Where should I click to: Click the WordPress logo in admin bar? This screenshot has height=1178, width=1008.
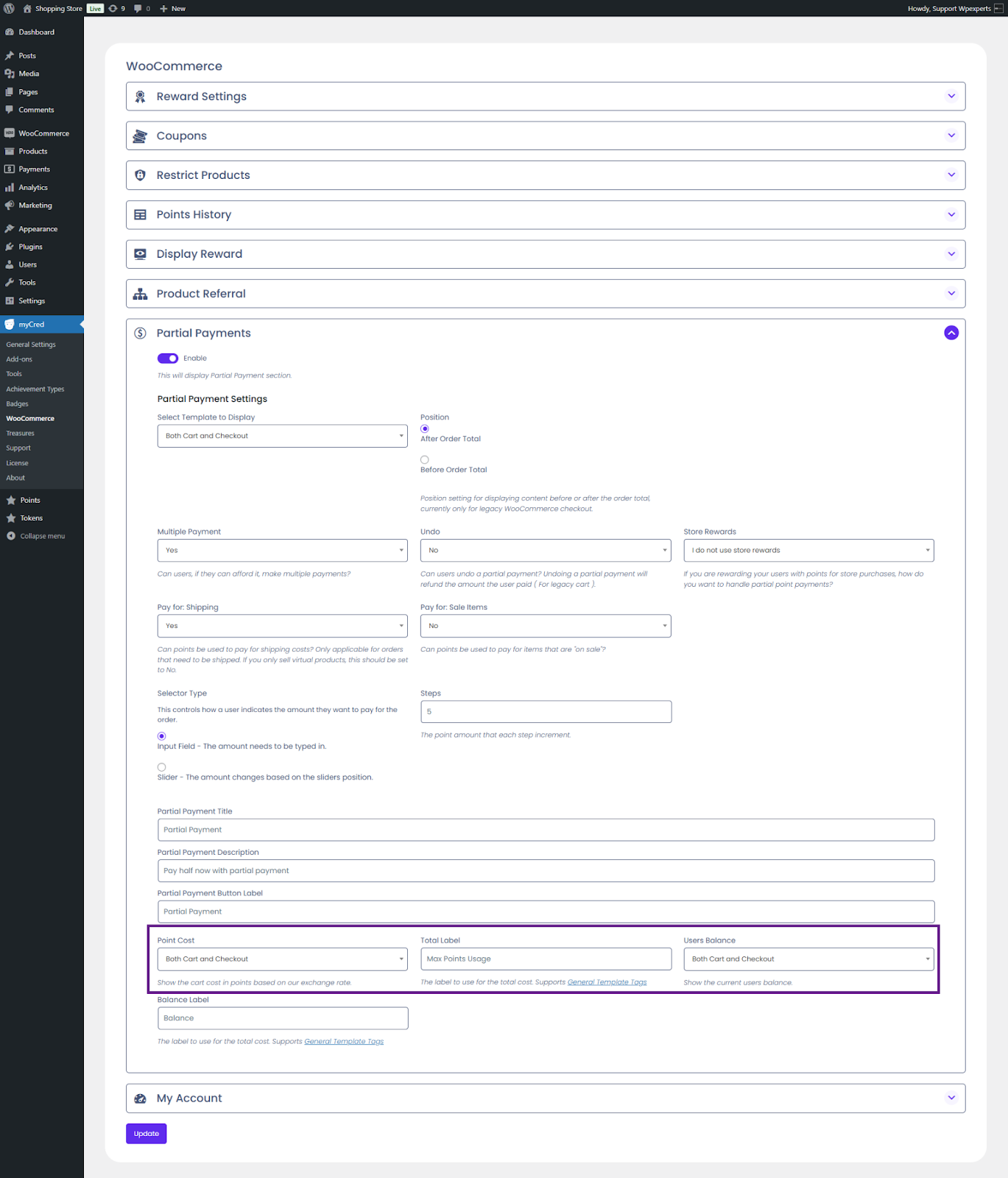10,9
